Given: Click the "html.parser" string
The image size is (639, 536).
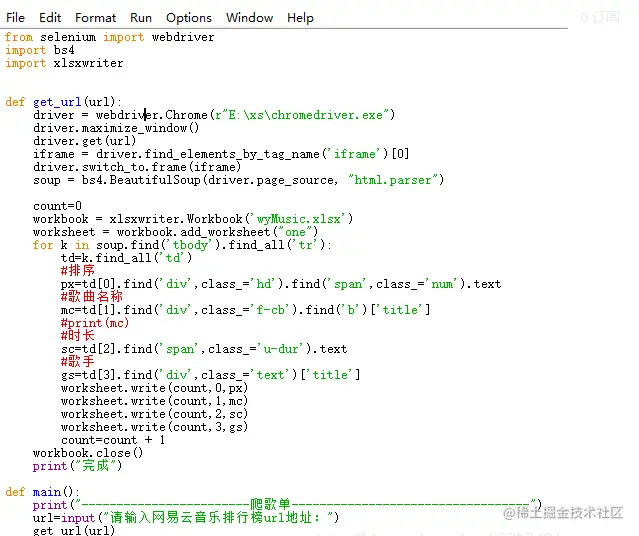Looking at the screenshot, I should tap(396, 180).
